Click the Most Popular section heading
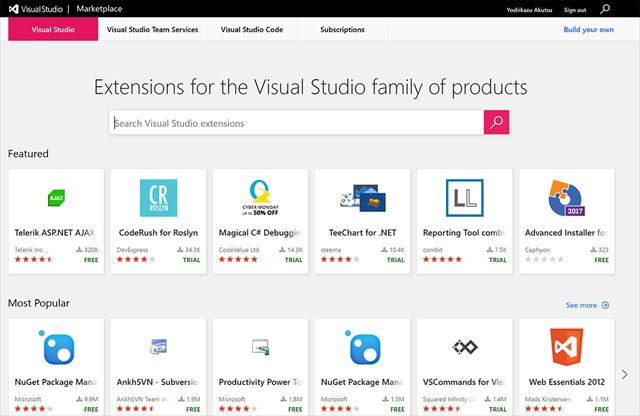640x416 pixels. point(39,303)
